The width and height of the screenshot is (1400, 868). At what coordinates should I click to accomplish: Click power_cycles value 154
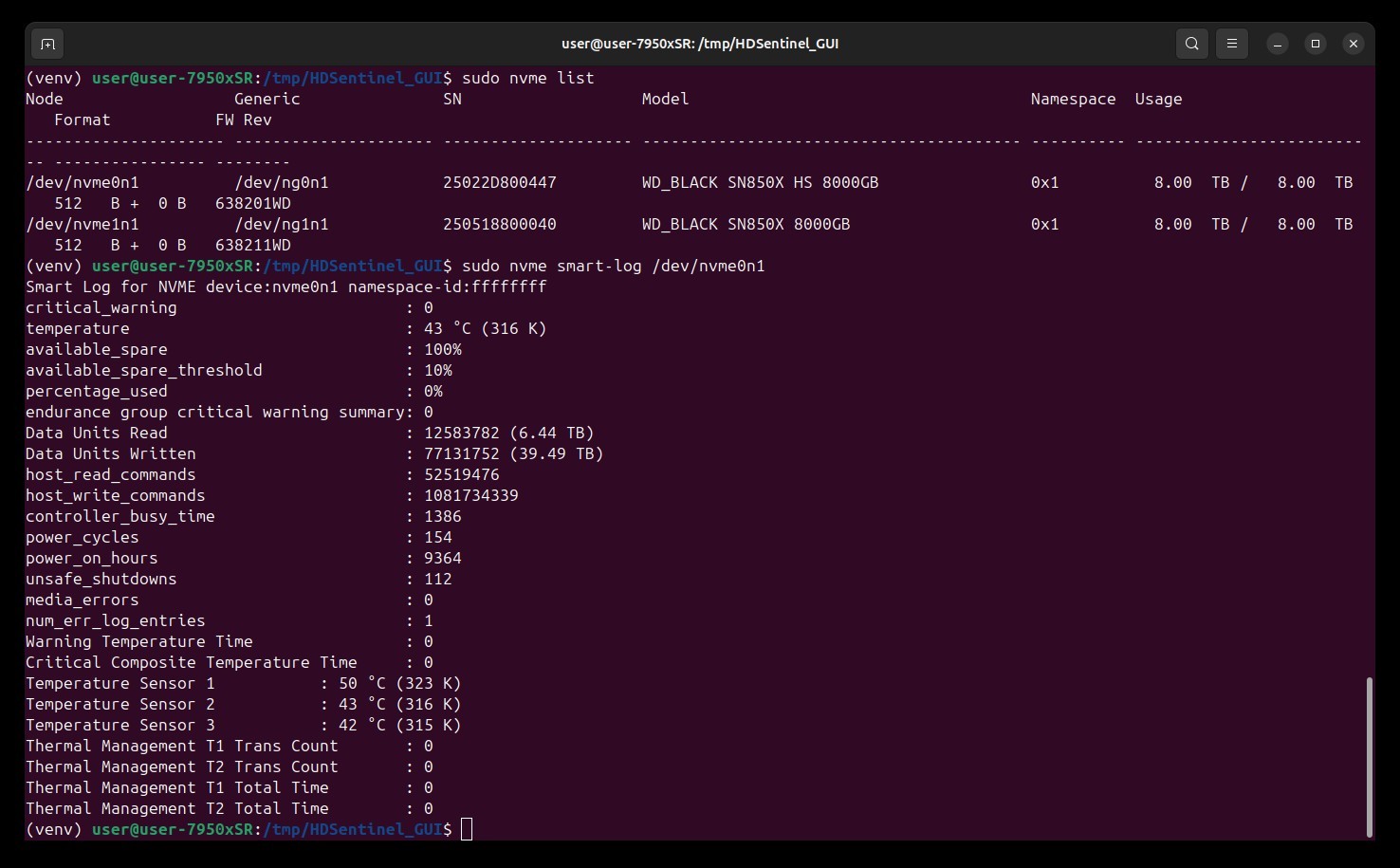pyautogui.click(x=438, y=537)
